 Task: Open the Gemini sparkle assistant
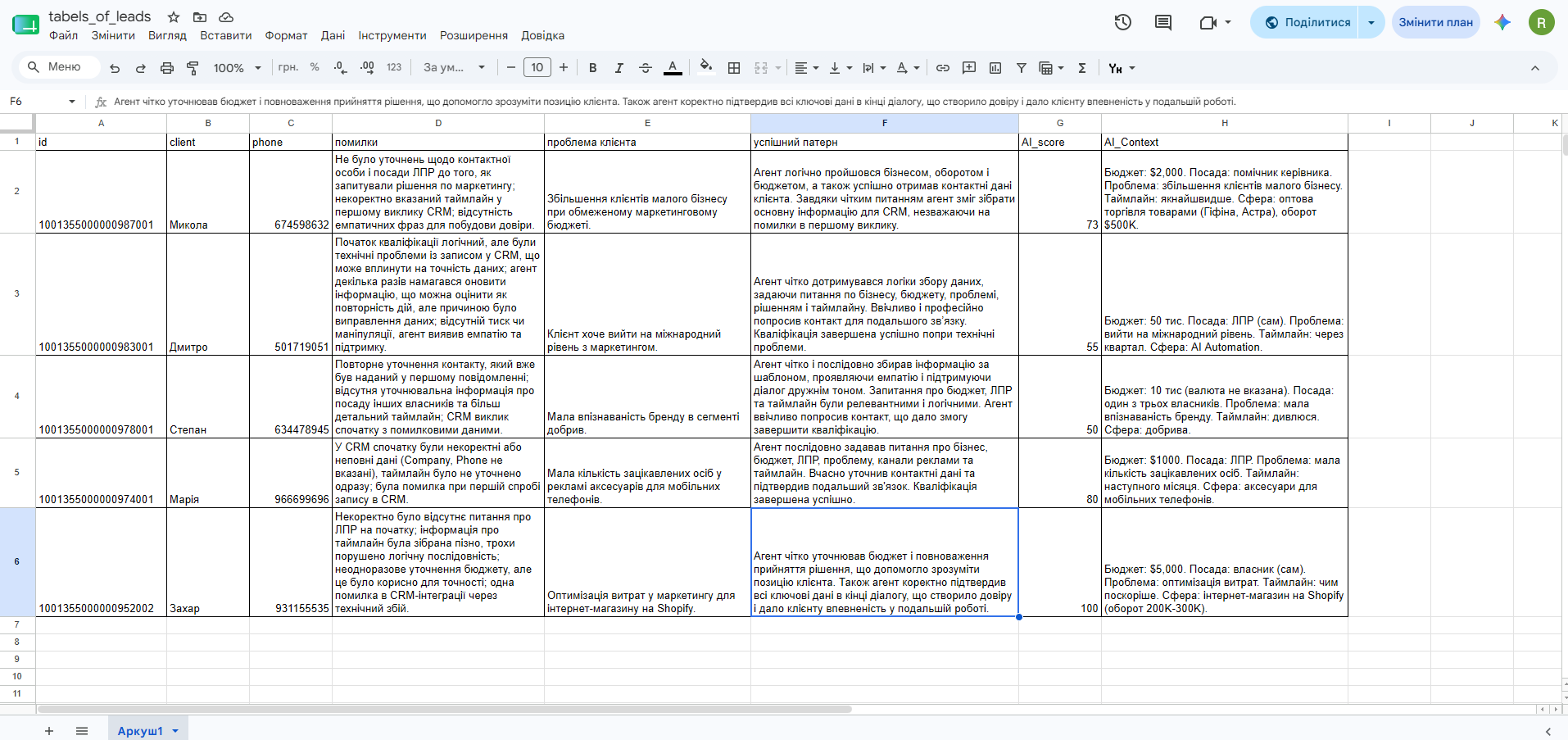click(1502, 22)
